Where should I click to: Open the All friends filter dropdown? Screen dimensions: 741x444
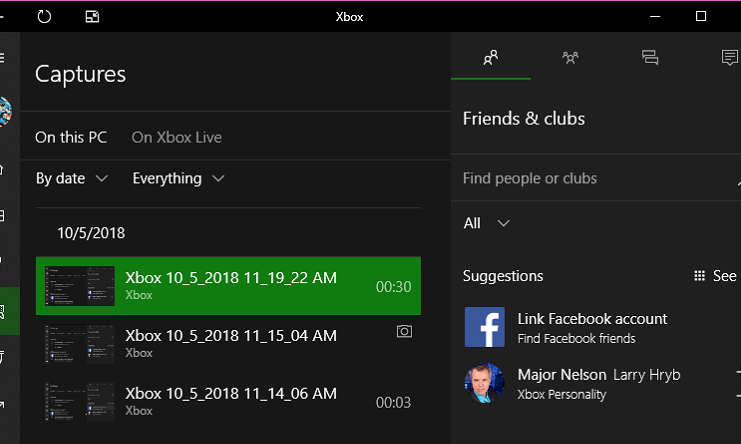(487, 223)
